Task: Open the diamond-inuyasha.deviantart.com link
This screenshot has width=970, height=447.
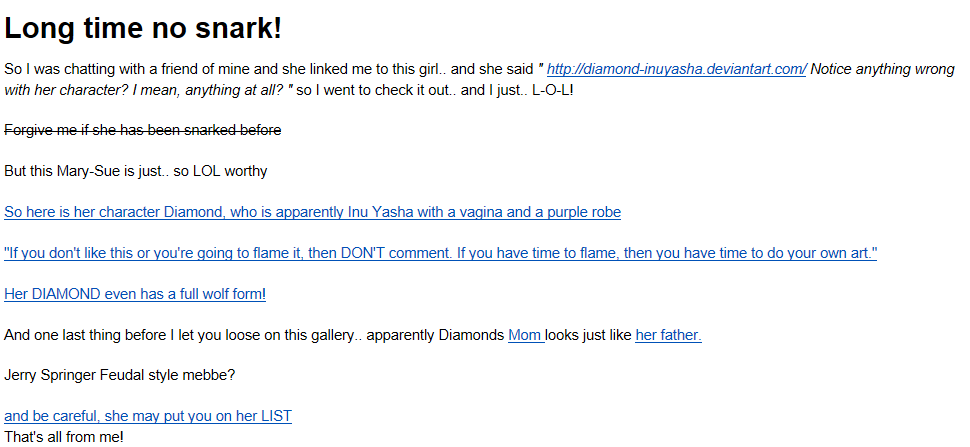Action: [x=677, y=69]
